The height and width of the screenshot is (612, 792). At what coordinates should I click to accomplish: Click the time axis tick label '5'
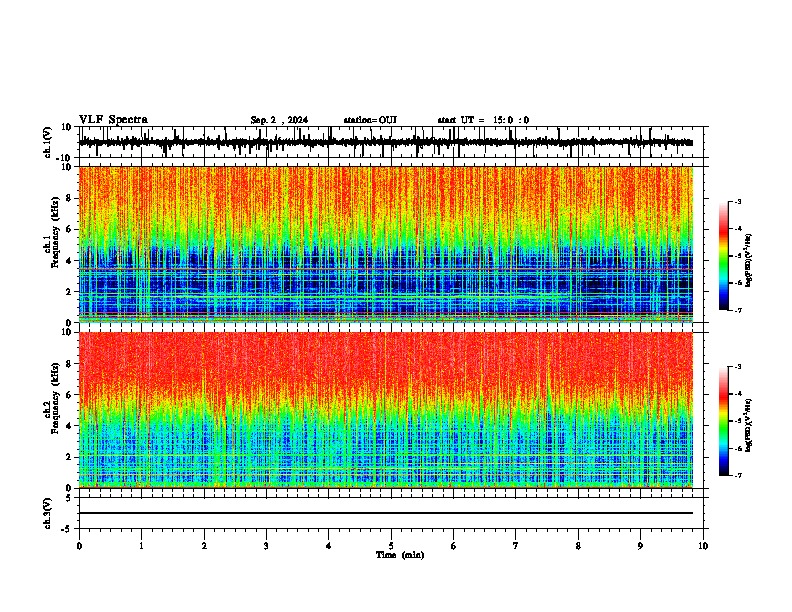coord(391,546)
